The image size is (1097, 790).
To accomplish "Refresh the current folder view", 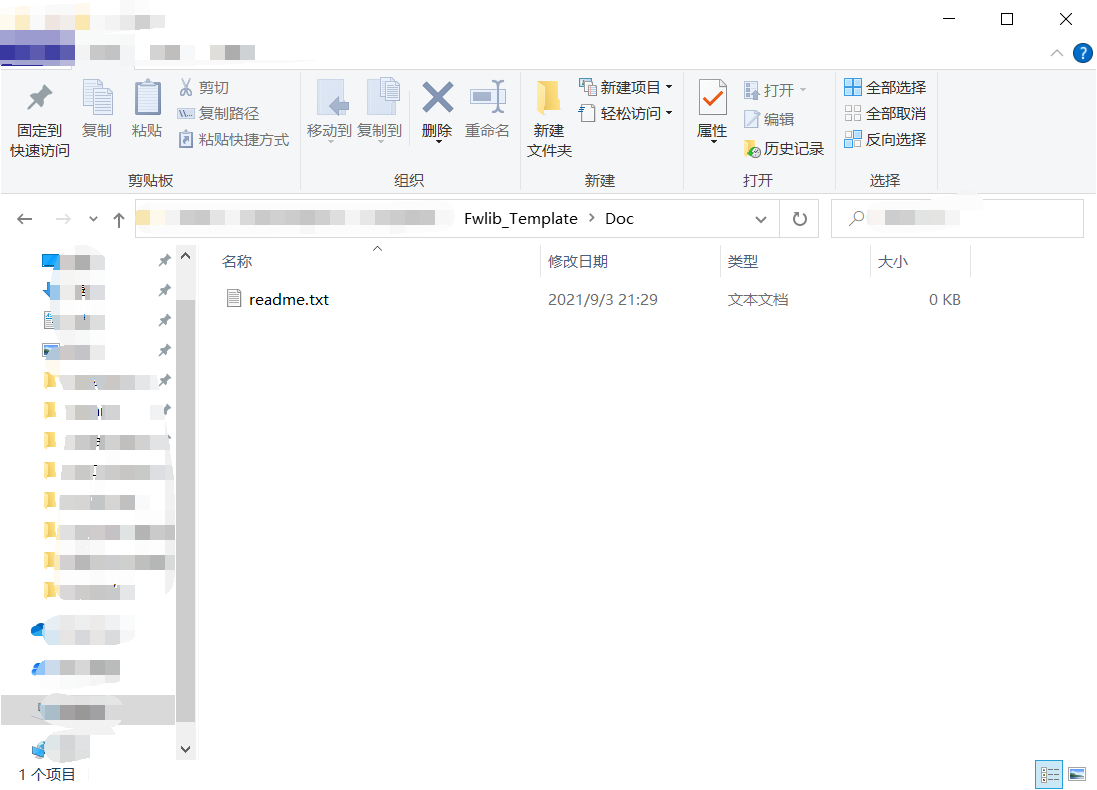I will tap(800, 219).
